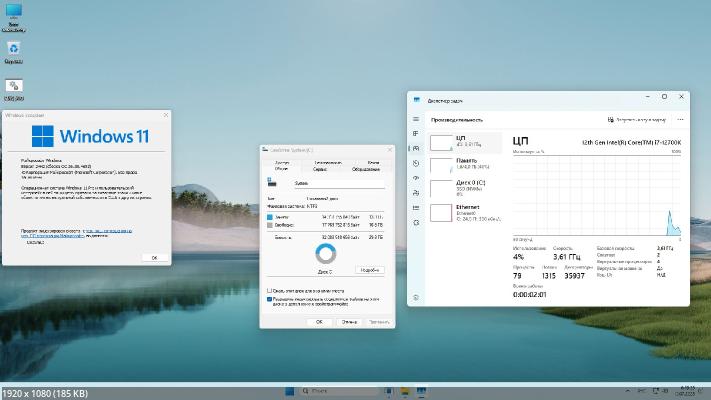Open Task Manager more options ellipsis
This screenshot has height=400, width=711.
[680, 120]
